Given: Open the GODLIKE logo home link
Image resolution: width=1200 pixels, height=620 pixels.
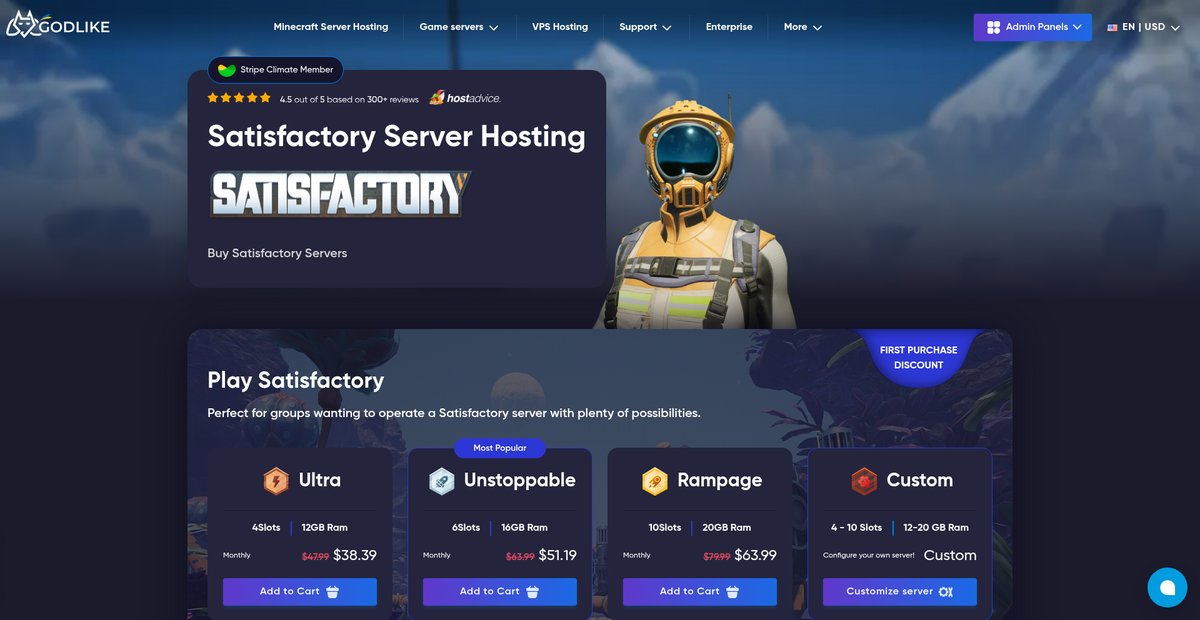Looking at the screenshot, I should (x=57, y=25).
